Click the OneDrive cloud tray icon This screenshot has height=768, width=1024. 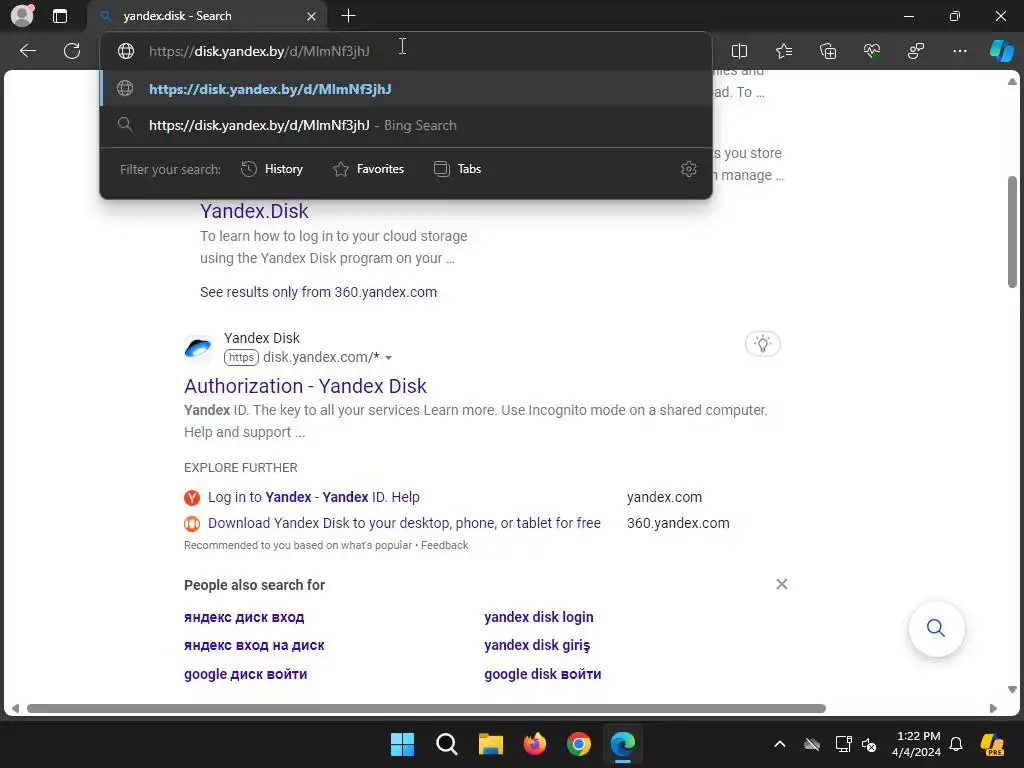(812, 744)
